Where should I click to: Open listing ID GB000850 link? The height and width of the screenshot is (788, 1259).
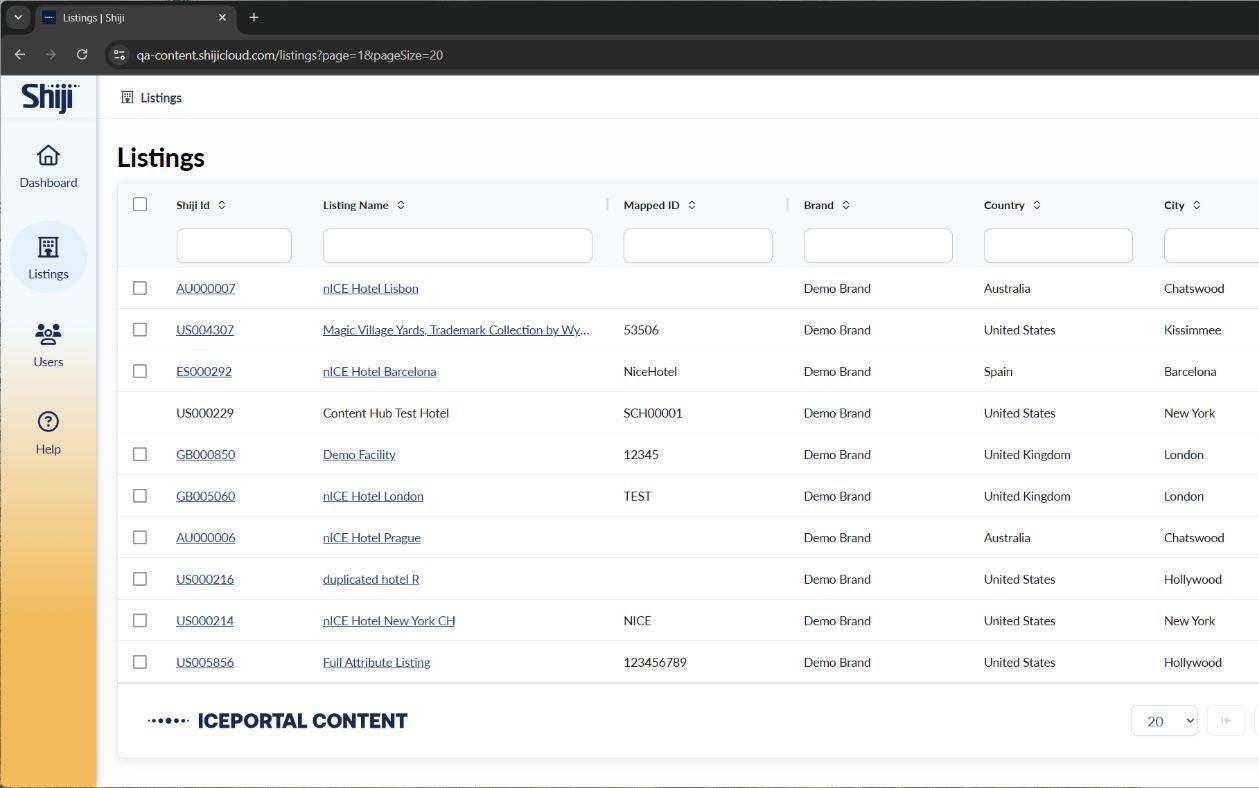[x=205, y=454]
